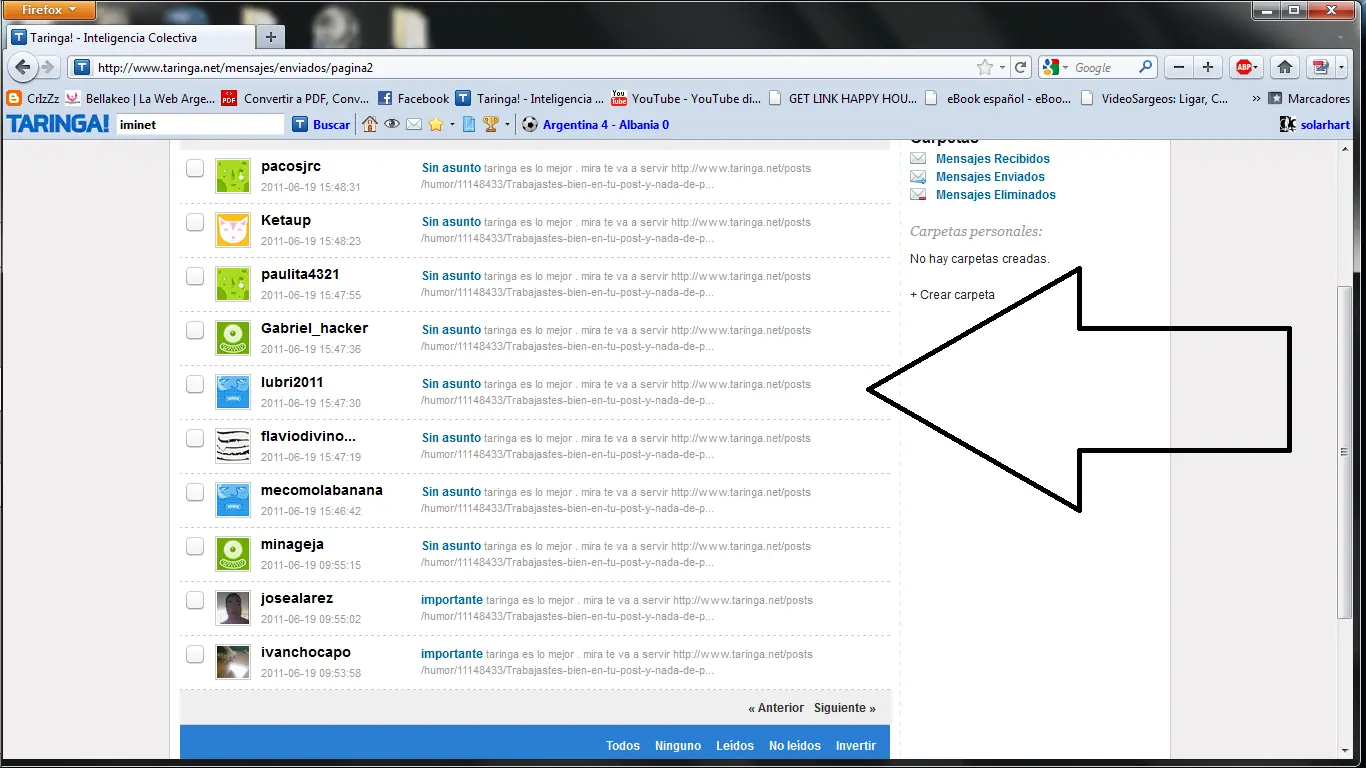Click the envelope icon beside Mensajes Recibidos
The width and height of the screenshot is (1366, 768).
918,158
